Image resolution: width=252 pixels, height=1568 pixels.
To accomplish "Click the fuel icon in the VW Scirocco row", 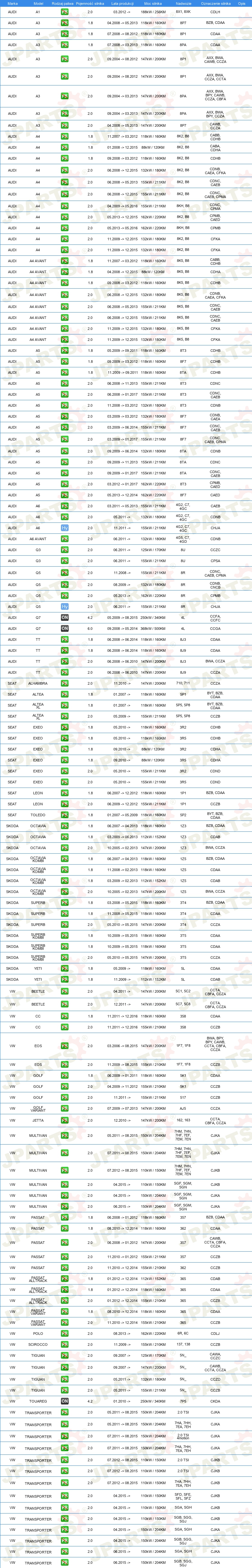I will tap(64, 1344).
